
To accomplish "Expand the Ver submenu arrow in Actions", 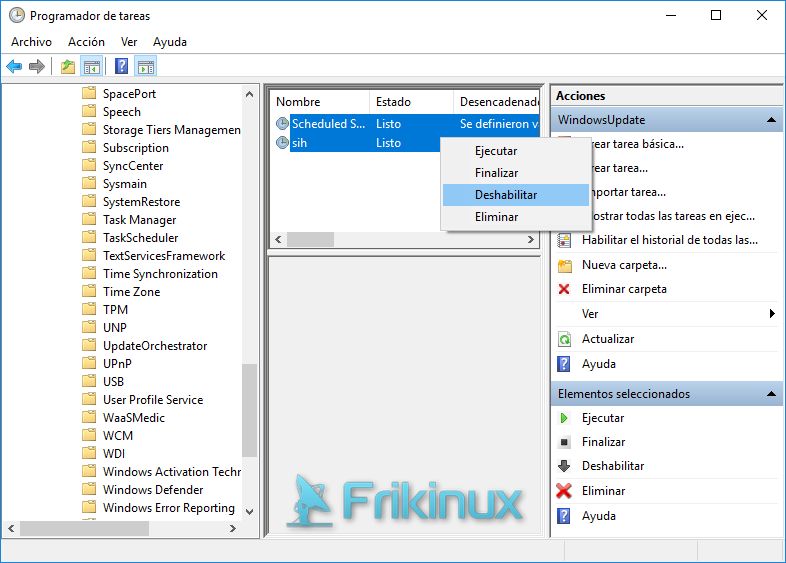I will (772, 313).
